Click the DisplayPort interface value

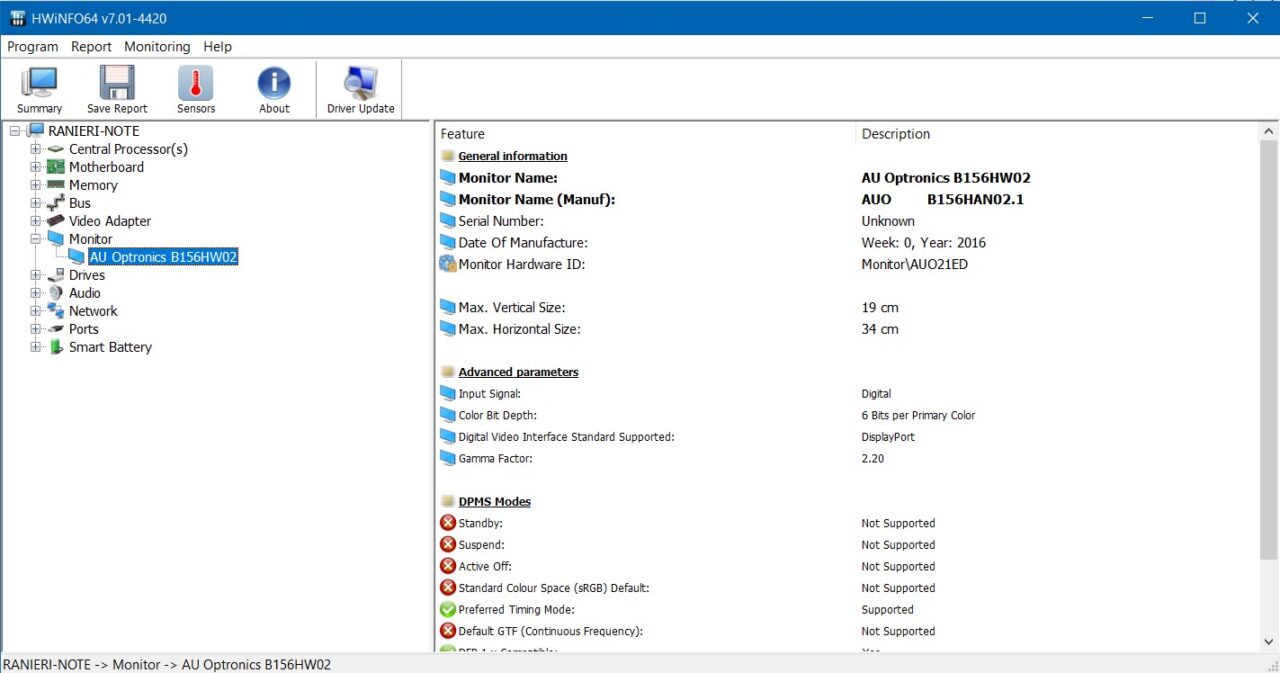(888, 437)
